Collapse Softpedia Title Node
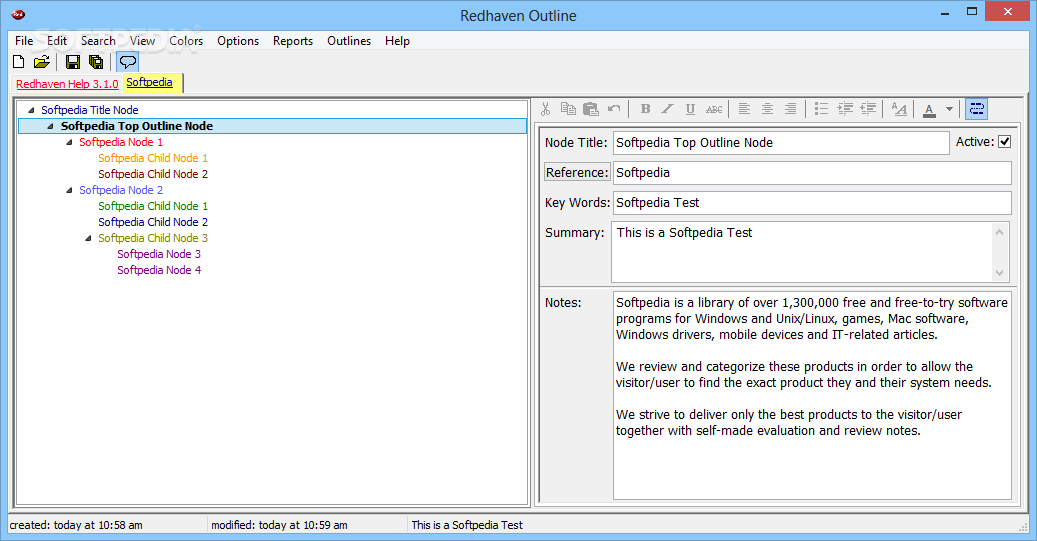 pos(31,110)
